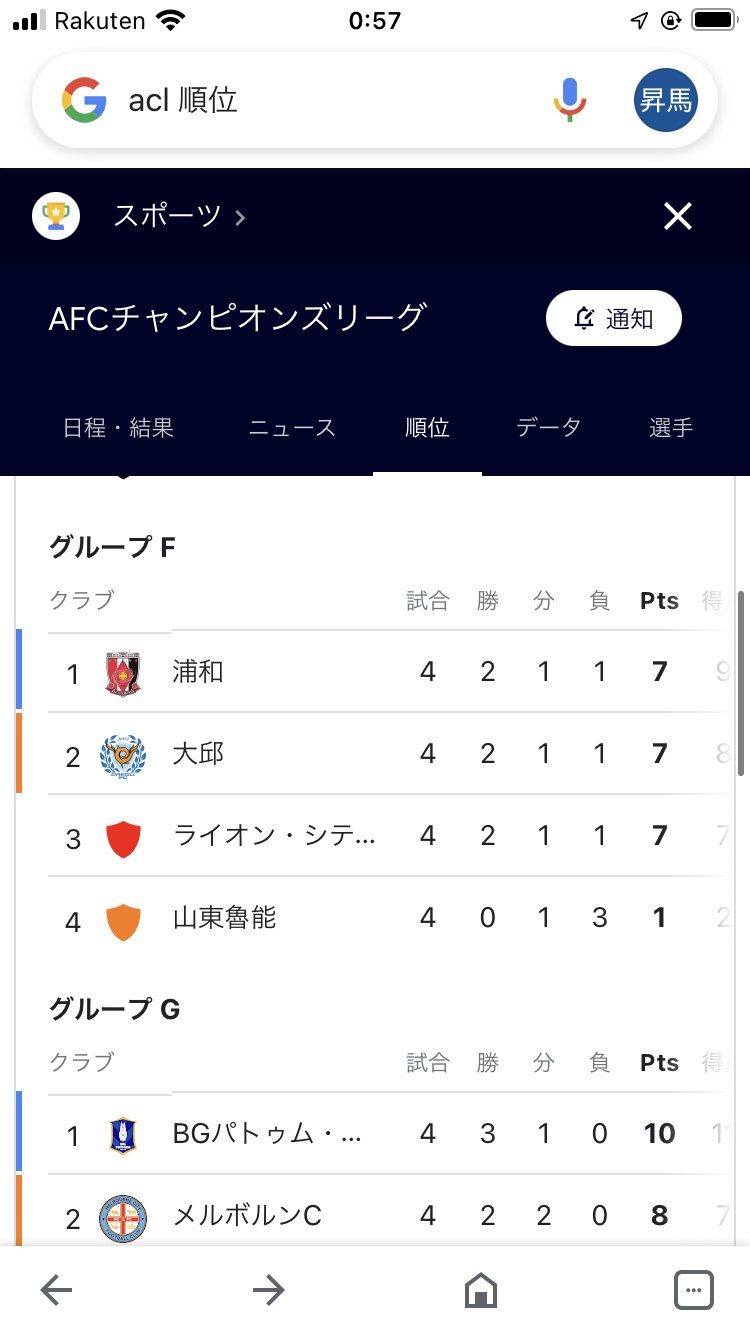This screenshot has height=1334, width=750.
Task: Enable 通知 notifications for AFC Champions League
Action: (614, 320)
